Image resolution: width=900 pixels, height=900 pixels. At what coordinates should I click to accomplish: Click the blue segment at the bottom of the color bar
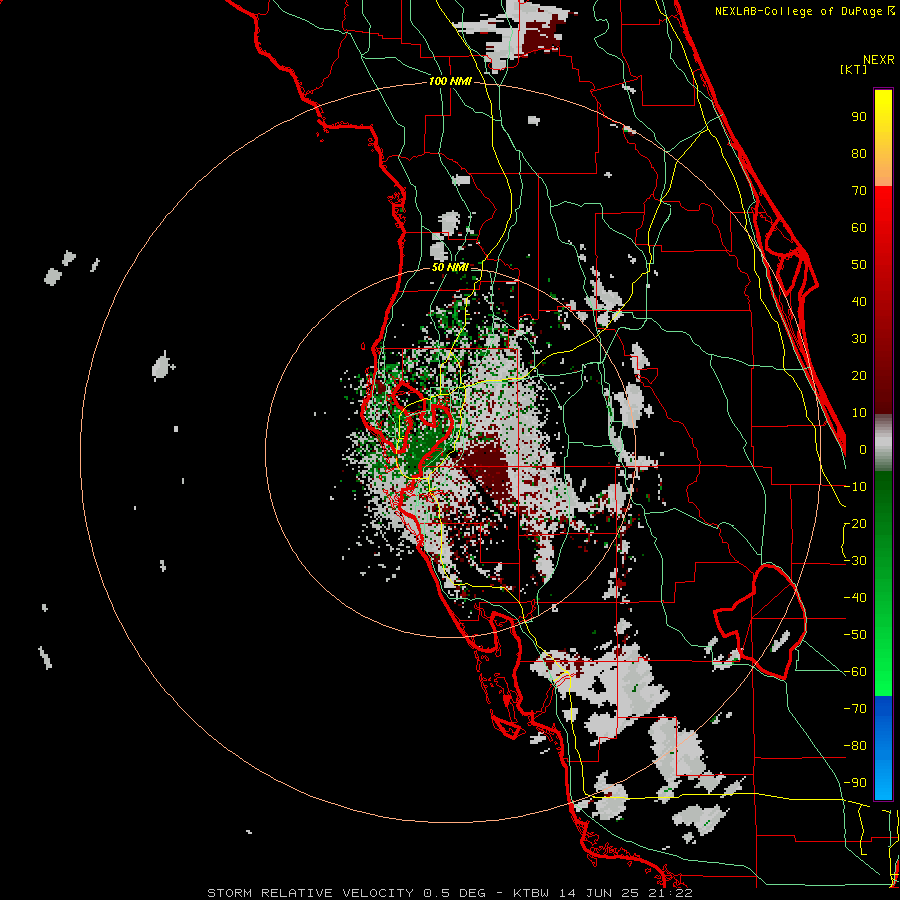click(x=883, y=747)
